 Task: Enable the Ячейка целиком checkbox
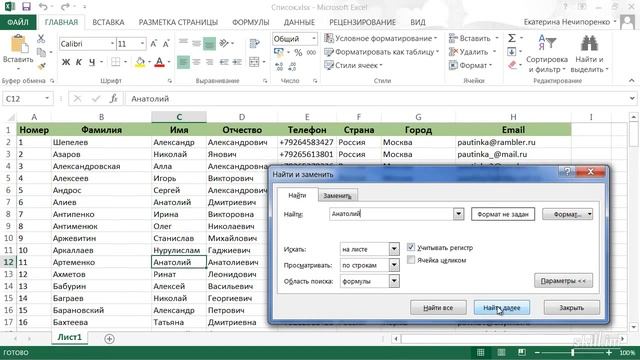click(411, 260)
